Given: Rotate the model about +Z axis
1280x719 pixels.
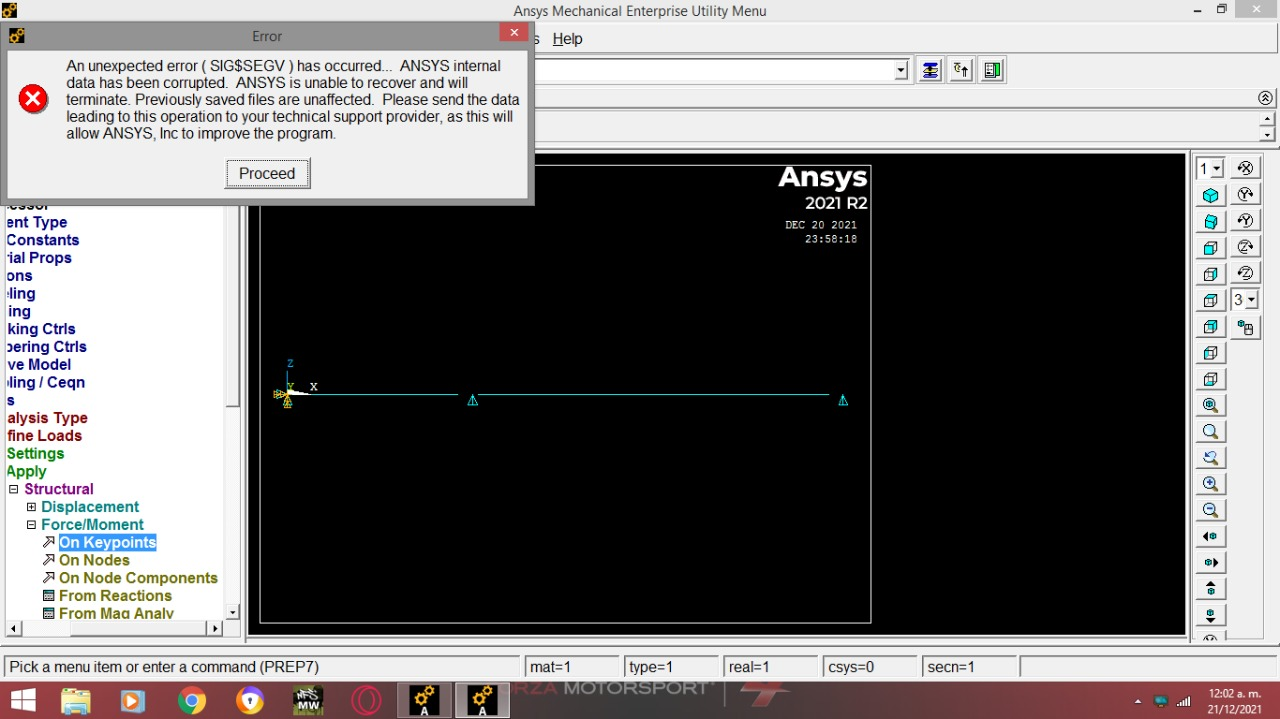Looking at the screenshot, I should 1245,247.
